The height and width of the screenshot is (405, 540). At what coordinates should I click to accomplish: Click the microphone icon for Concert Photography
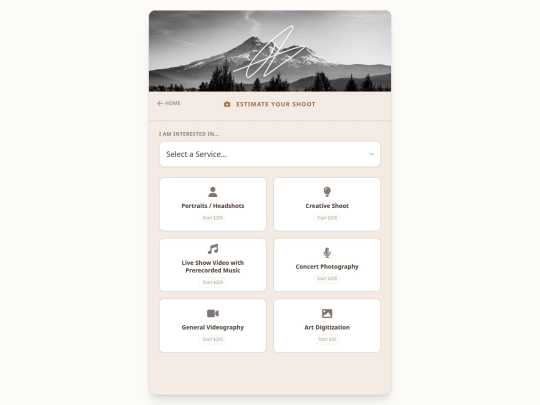327,253
